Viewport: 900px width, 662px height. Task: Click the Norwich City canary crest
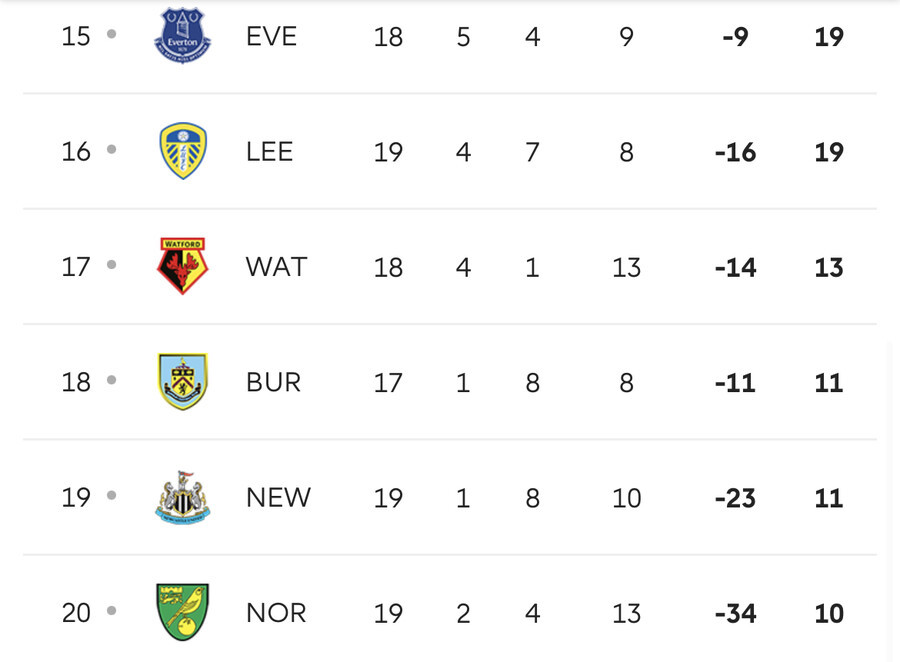[x=183, y=612]
